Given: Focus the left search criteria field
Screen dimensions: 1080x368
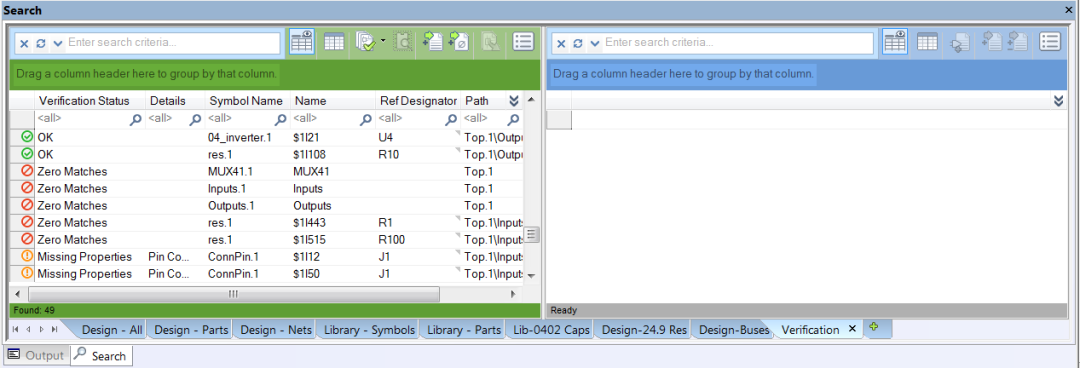Looking at the screenshot, I should 173,42.
